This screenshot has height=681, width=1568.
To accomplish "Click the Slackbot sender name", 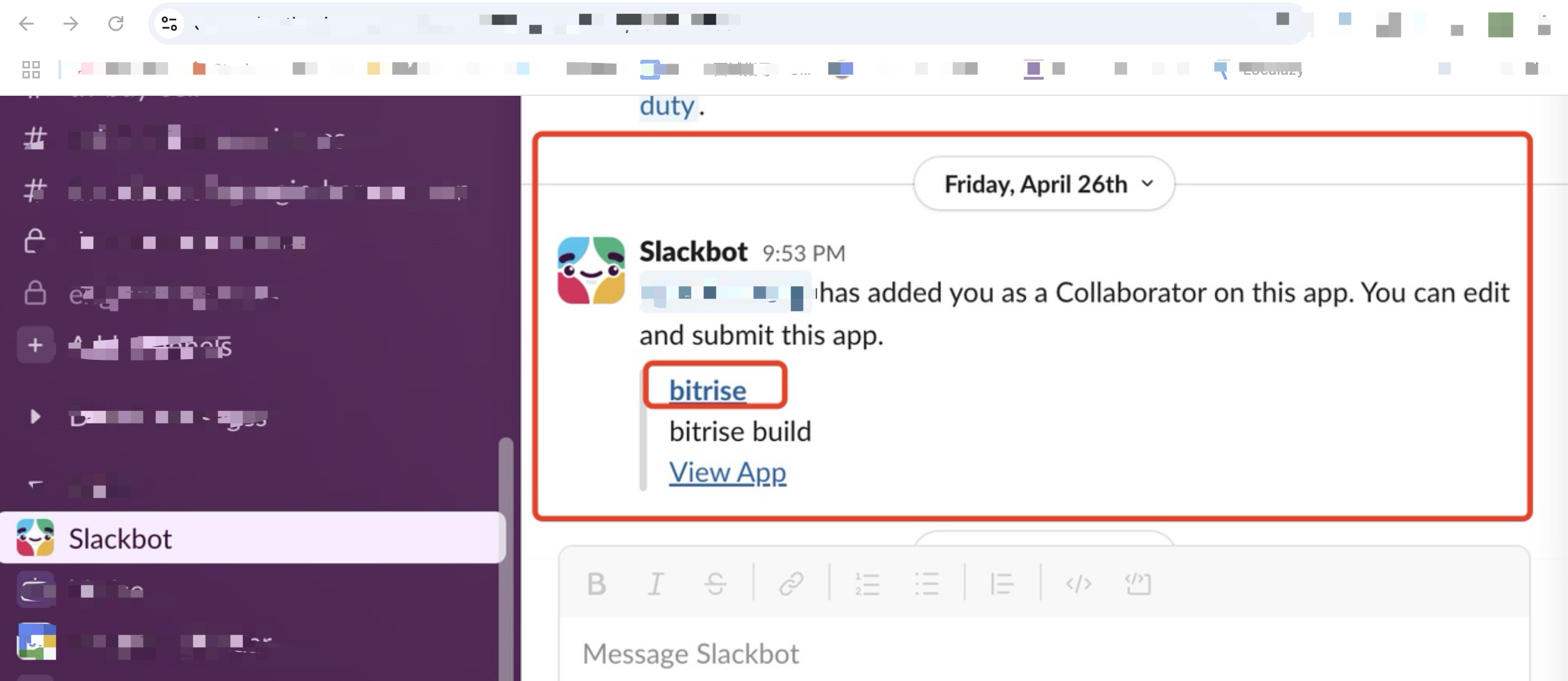I will (x=693, y=251).
